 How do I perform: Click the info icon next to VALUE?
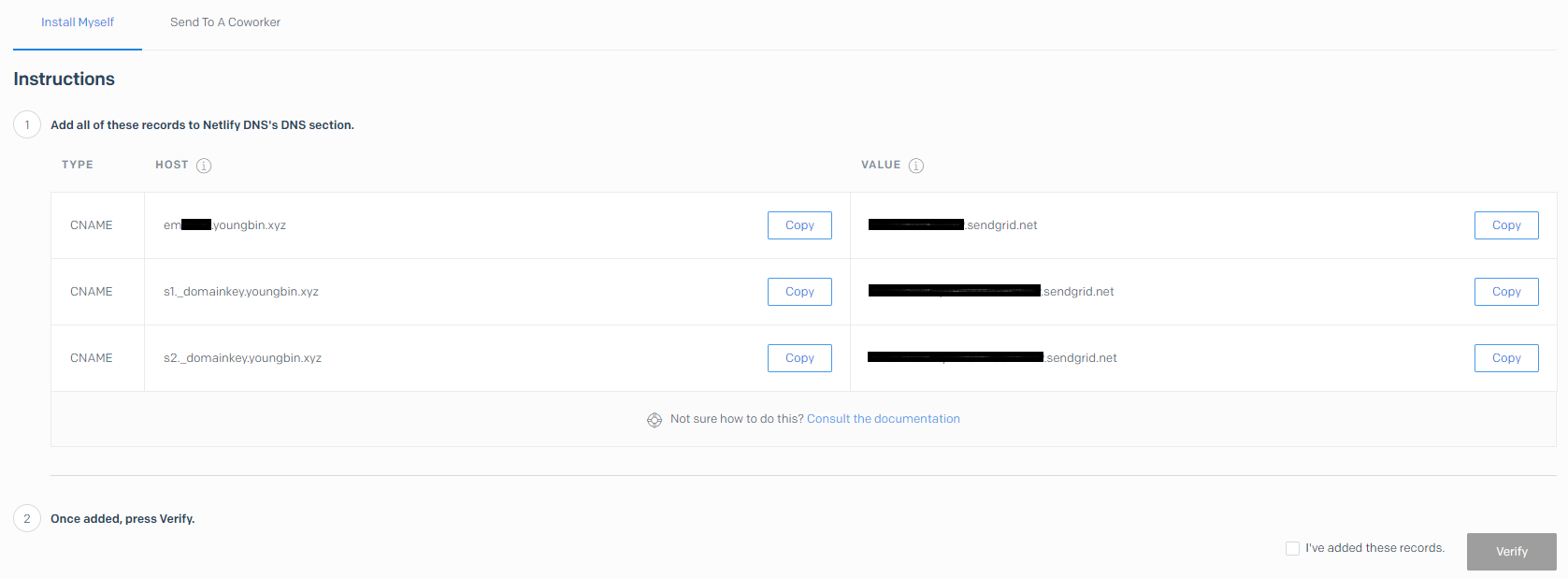click(916, 166)
